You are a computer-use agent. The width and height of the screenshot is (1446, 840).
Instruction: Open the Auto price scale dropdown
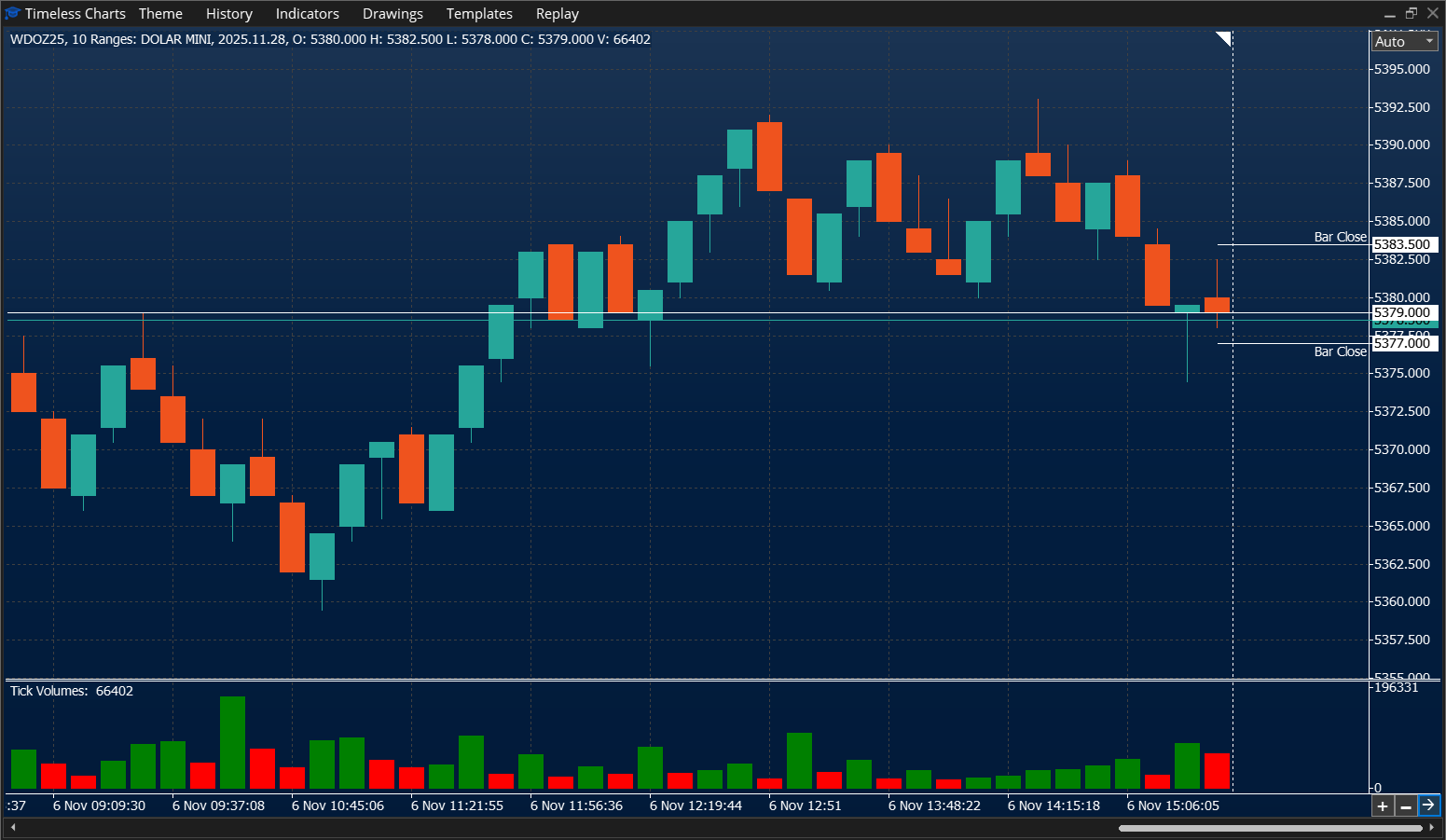tap(1403, 41)
